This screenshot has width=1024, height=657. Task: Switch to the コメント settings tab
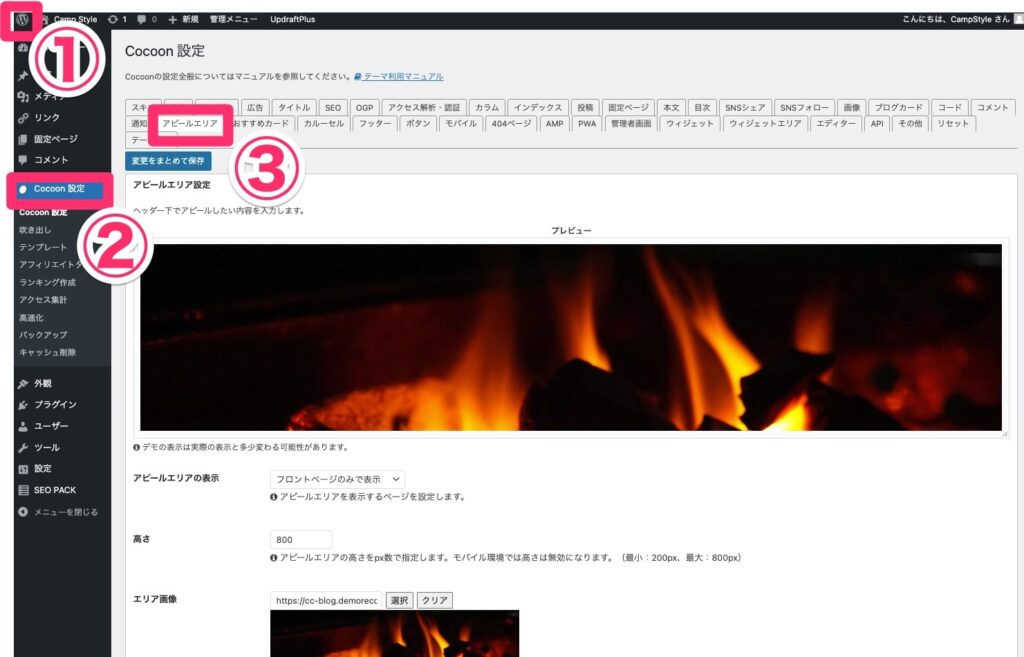[x=993, y=108]
